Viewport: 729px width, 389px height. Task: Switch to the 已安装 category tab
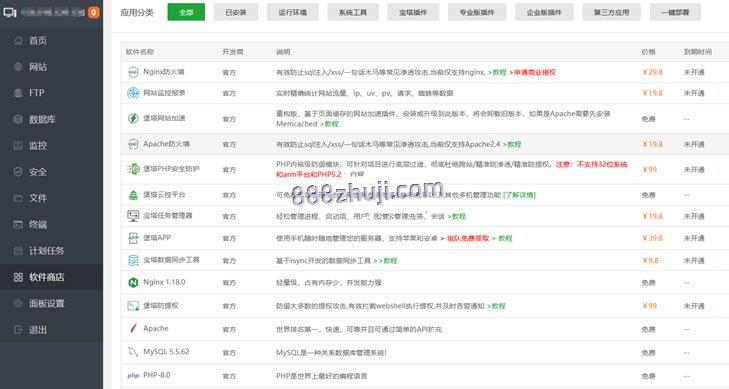pyautogui.click(x=236, y=13)
